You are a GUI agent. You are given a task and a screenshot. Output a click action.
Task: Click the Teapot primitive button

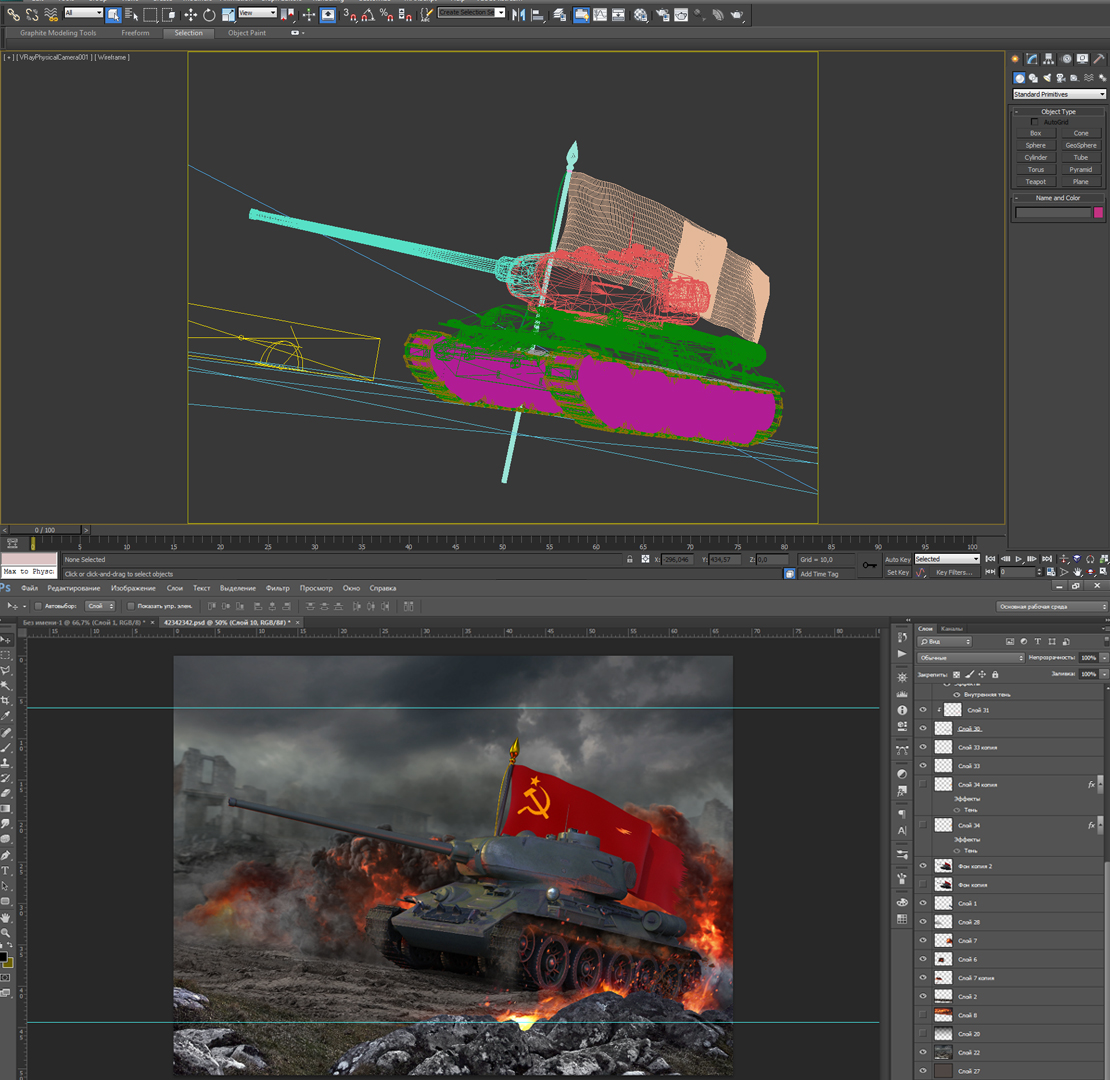pos(1035,182)
